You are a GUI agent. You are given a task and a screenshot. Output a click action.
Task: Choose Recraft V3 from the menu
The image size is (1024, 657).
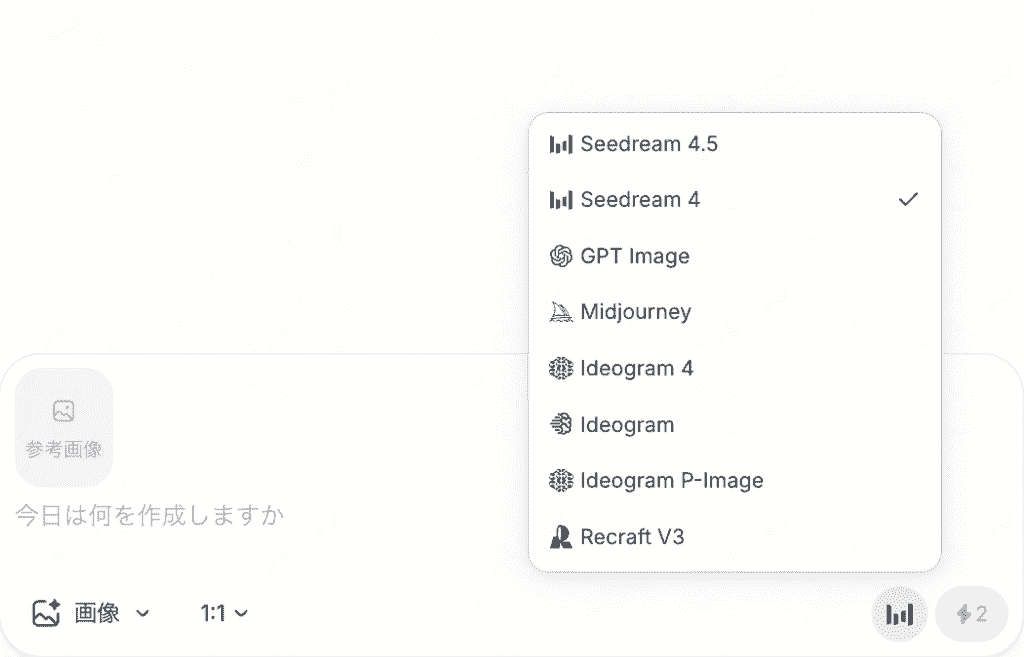point(735,537)
